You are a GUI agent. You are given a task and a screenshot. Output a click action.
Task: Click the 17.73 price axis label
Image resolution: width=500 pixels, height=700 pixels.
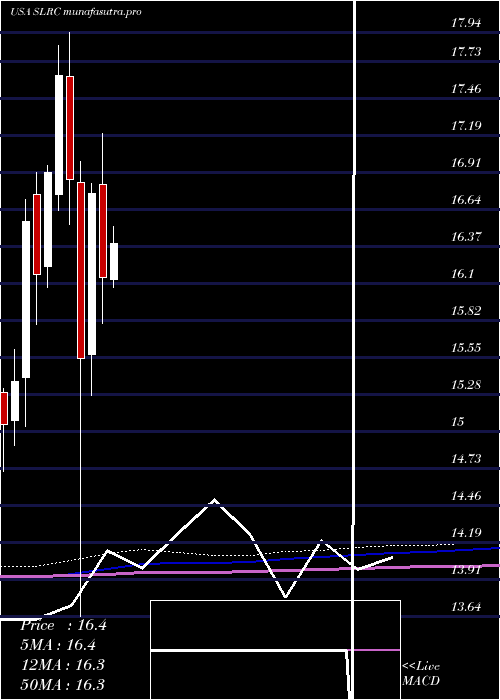click(466, 52)
